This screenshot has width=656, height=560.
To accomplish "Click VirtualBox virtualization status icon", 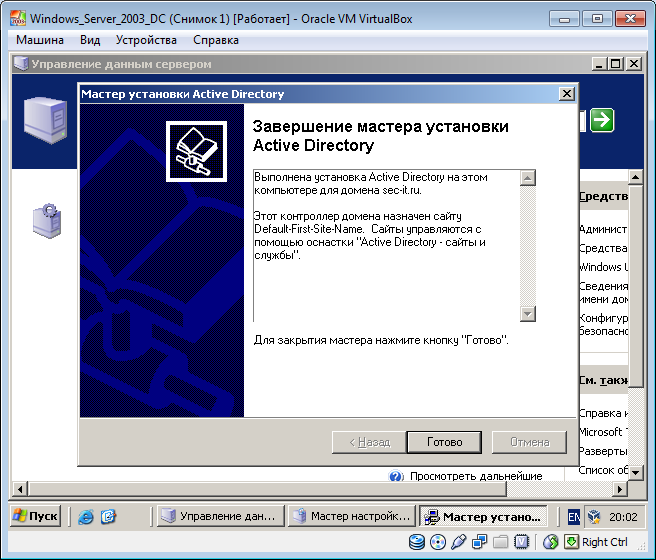I will point(521,542).
